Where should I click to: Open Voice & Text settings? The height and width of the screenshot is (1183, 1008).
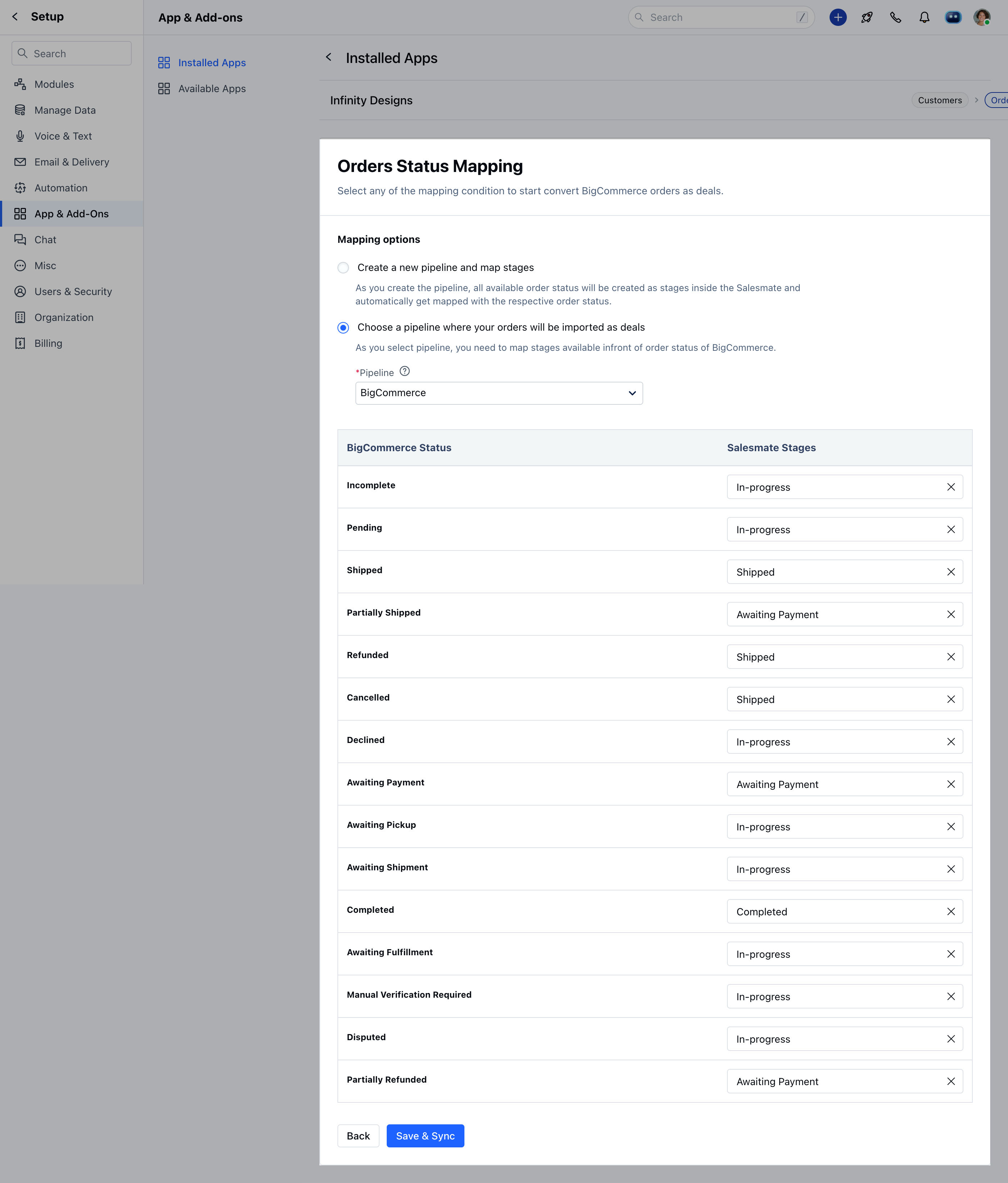[71, 136]
